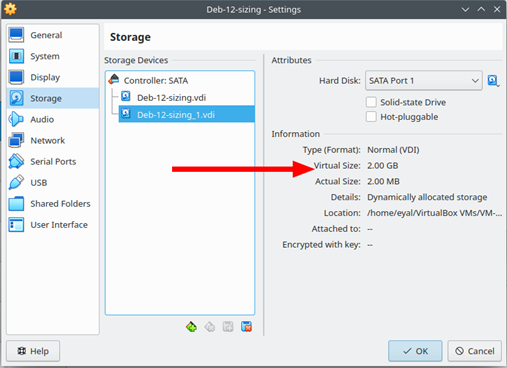The height and width of the screenshot is (368, 507).
Task: Open the Audio settings category
Action: tap(53, 119)
